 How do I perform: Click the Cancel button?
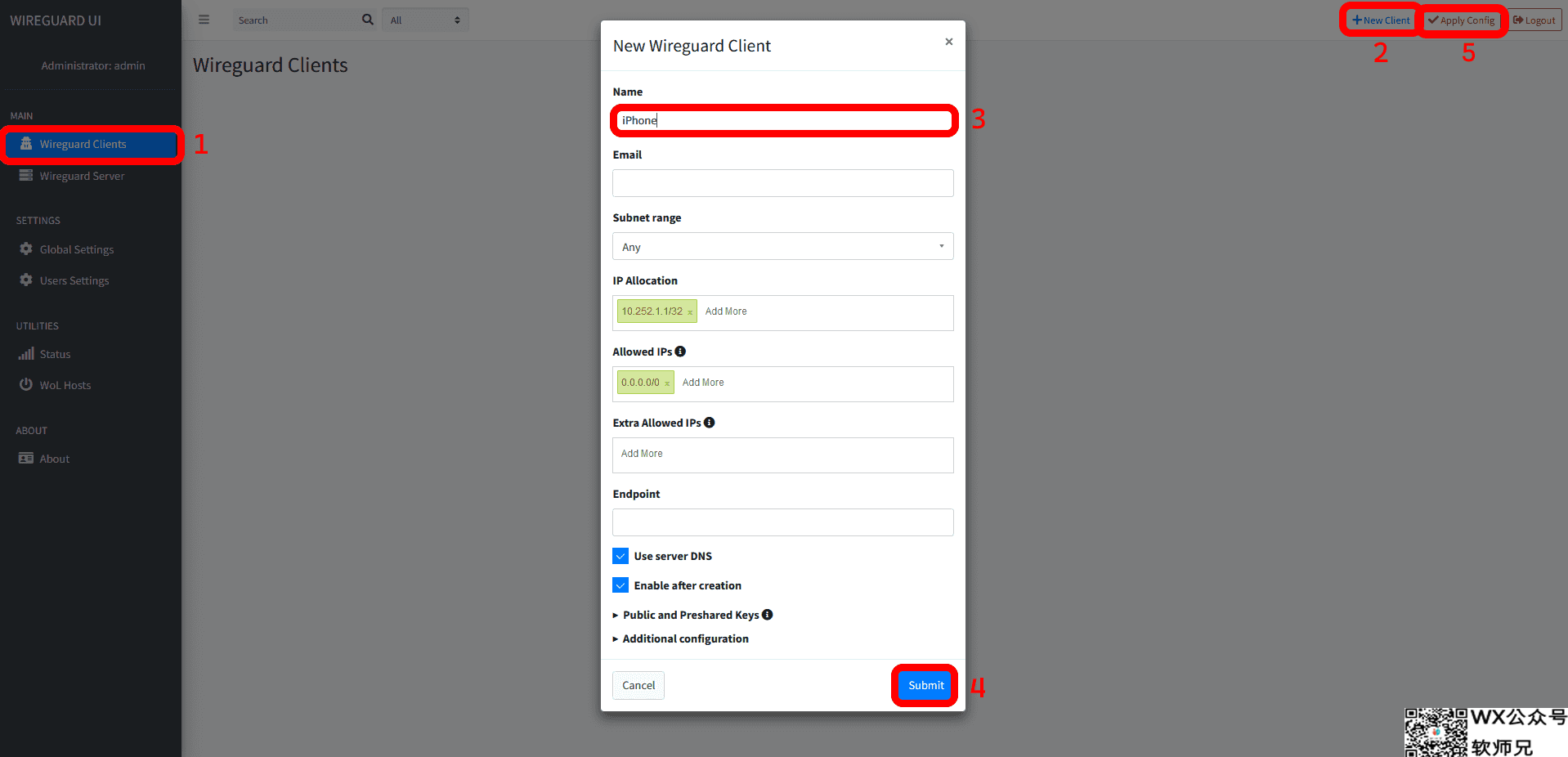pyautogui.click(x=638, y=685)
